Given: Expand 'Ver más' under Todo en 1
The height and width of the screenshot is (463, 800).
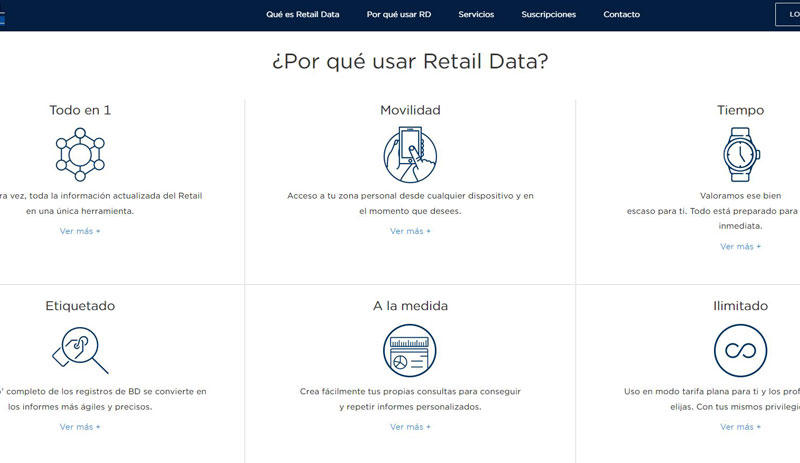Looking at the screenshot, I should [80, 231].
